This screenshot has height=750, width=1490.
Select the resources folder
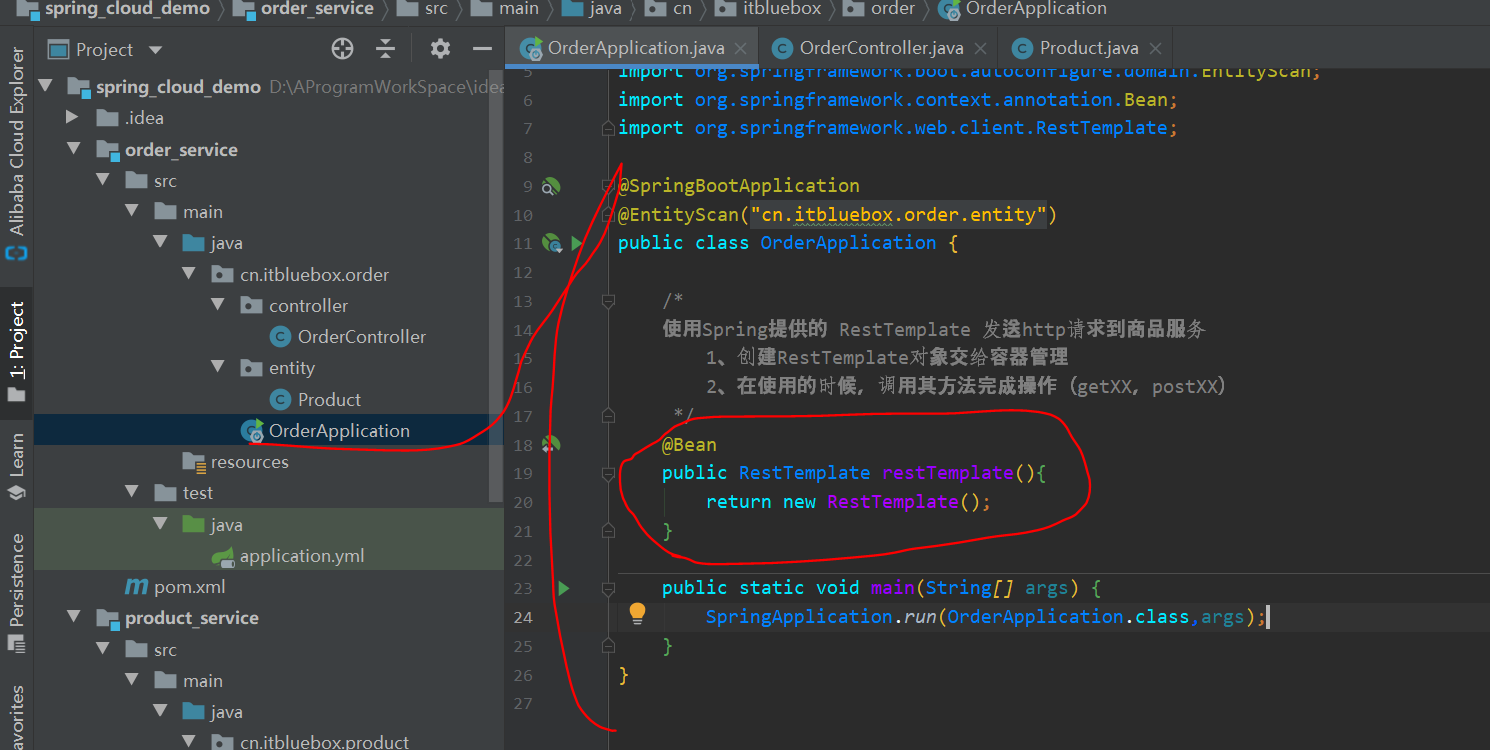[249, 462]
